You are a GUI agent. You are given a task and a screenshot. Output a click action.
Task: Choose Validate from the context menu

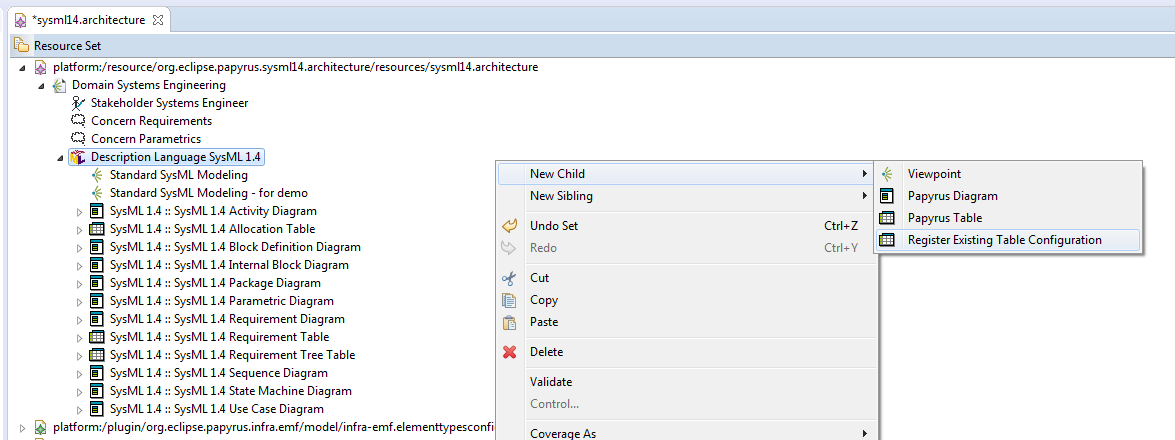tap(686, 382)
